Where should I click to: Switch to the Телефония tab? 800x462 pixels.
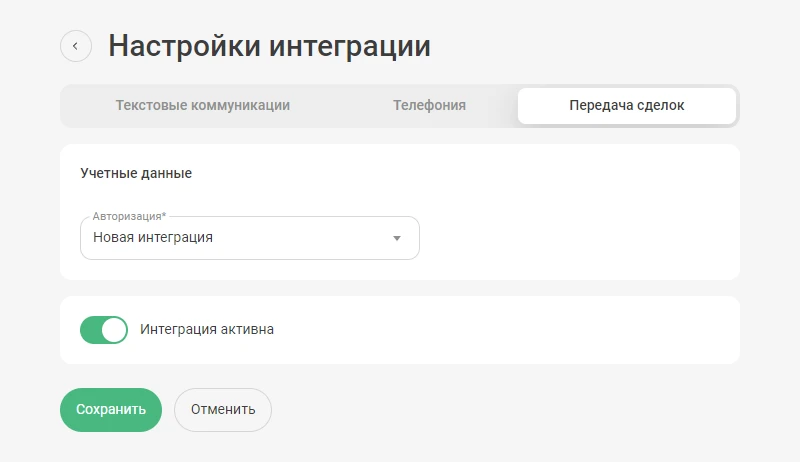[429, 106]
